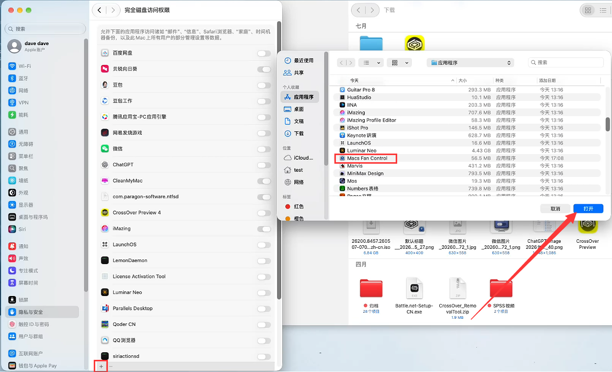Open 触控 ID 与密码 settings
The height and width of the screenshot is (372, 612).
[29, 324]
